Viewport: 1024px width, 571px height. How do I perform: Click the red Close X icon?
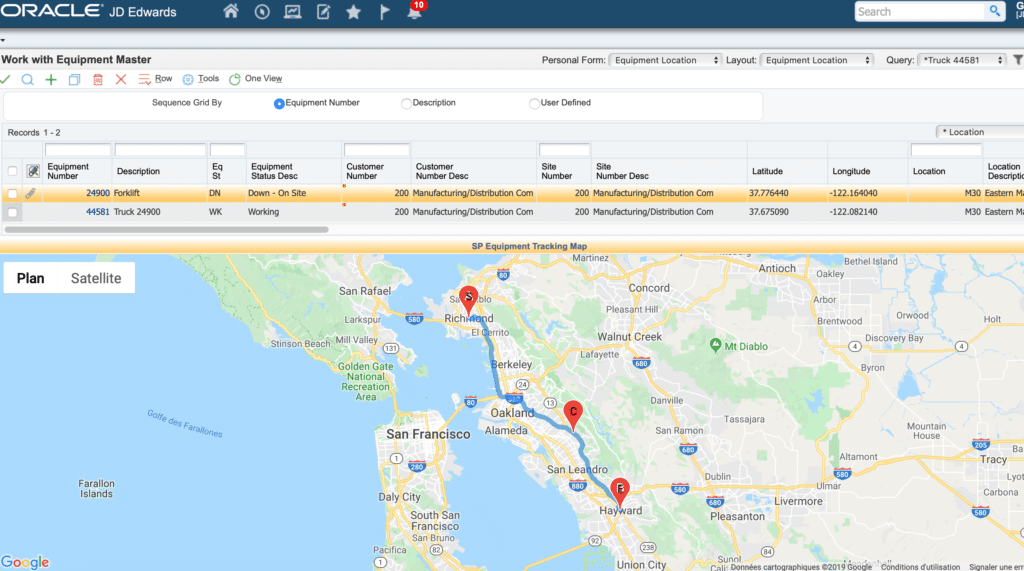click(x=121, y=80)
